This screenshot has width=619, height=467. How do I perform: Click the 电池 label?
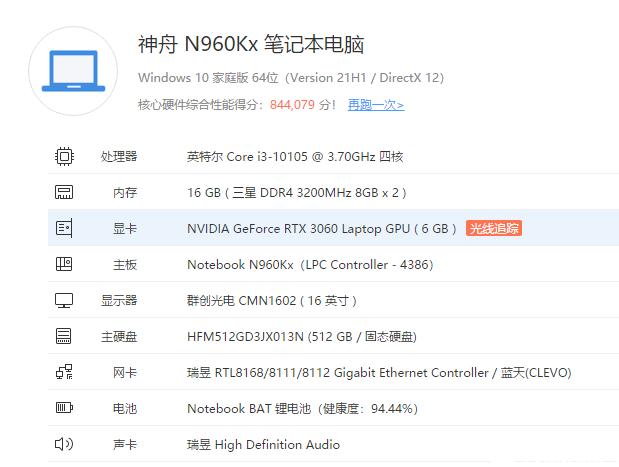(125, 409)
